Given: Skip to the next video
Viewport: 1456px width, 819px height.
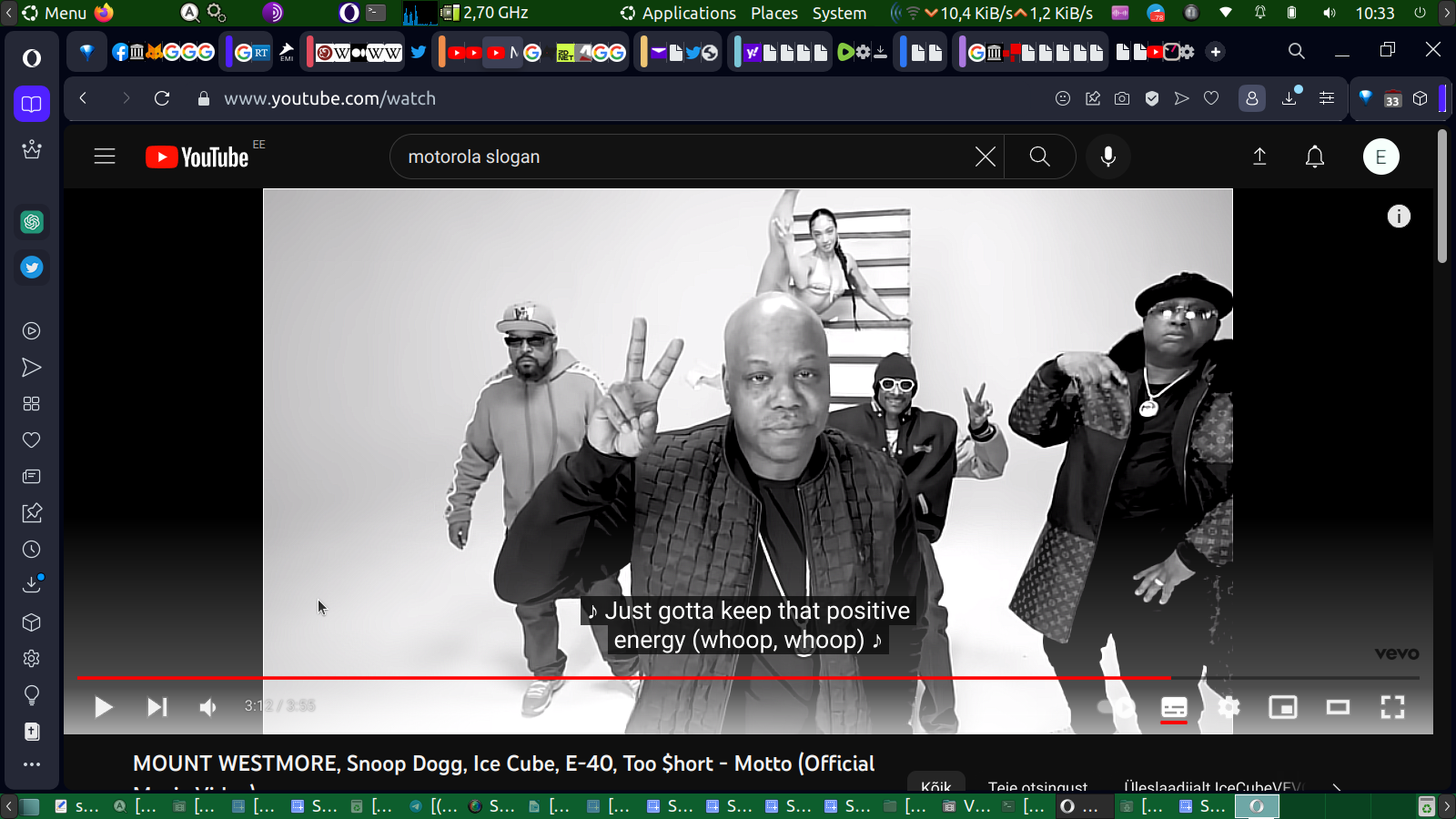Looking at the screenshot, I should pos(157,707).
